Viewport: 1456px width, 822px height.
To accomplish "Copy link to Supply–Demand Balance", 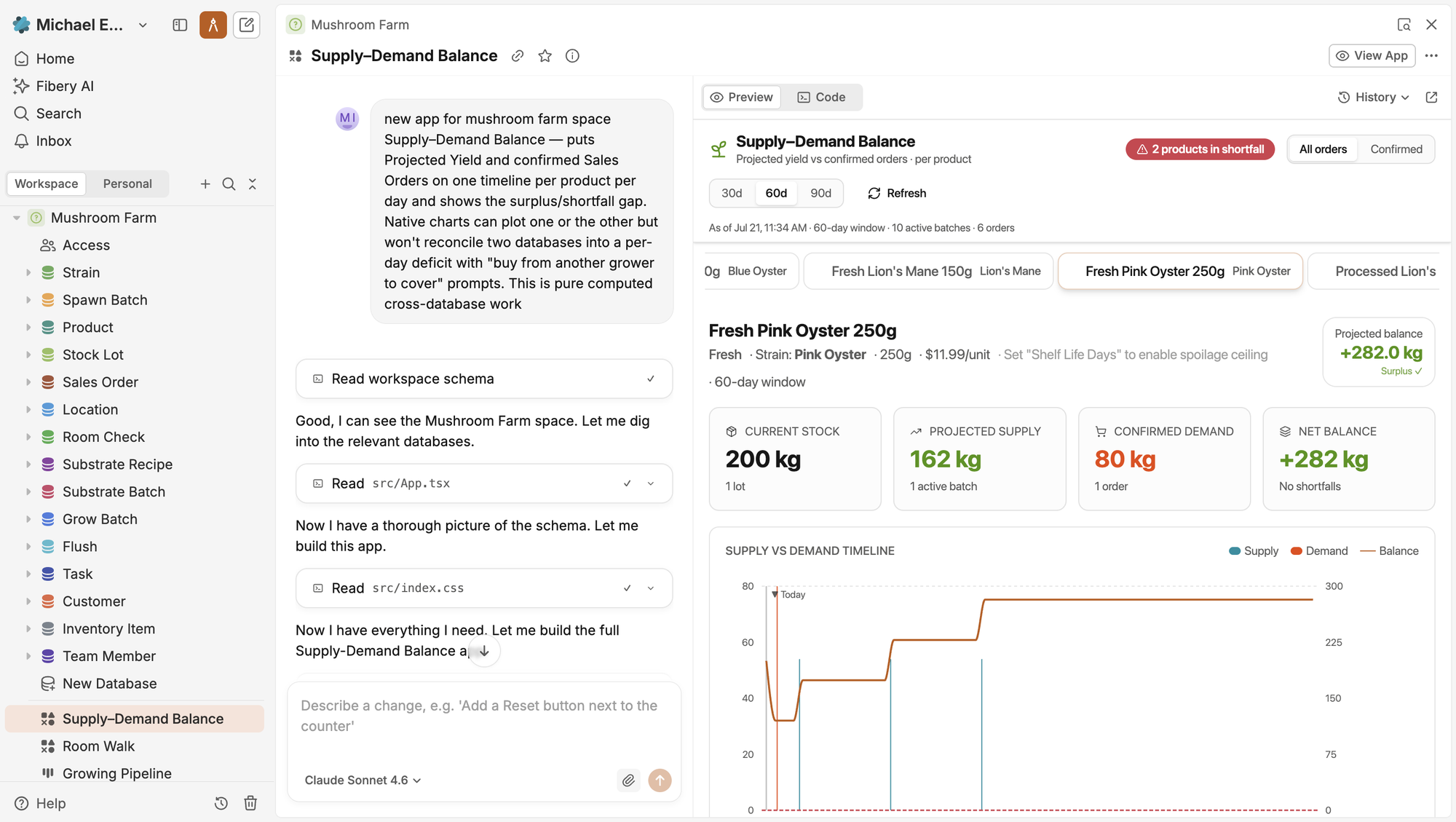I will click(x=518, y=56).
